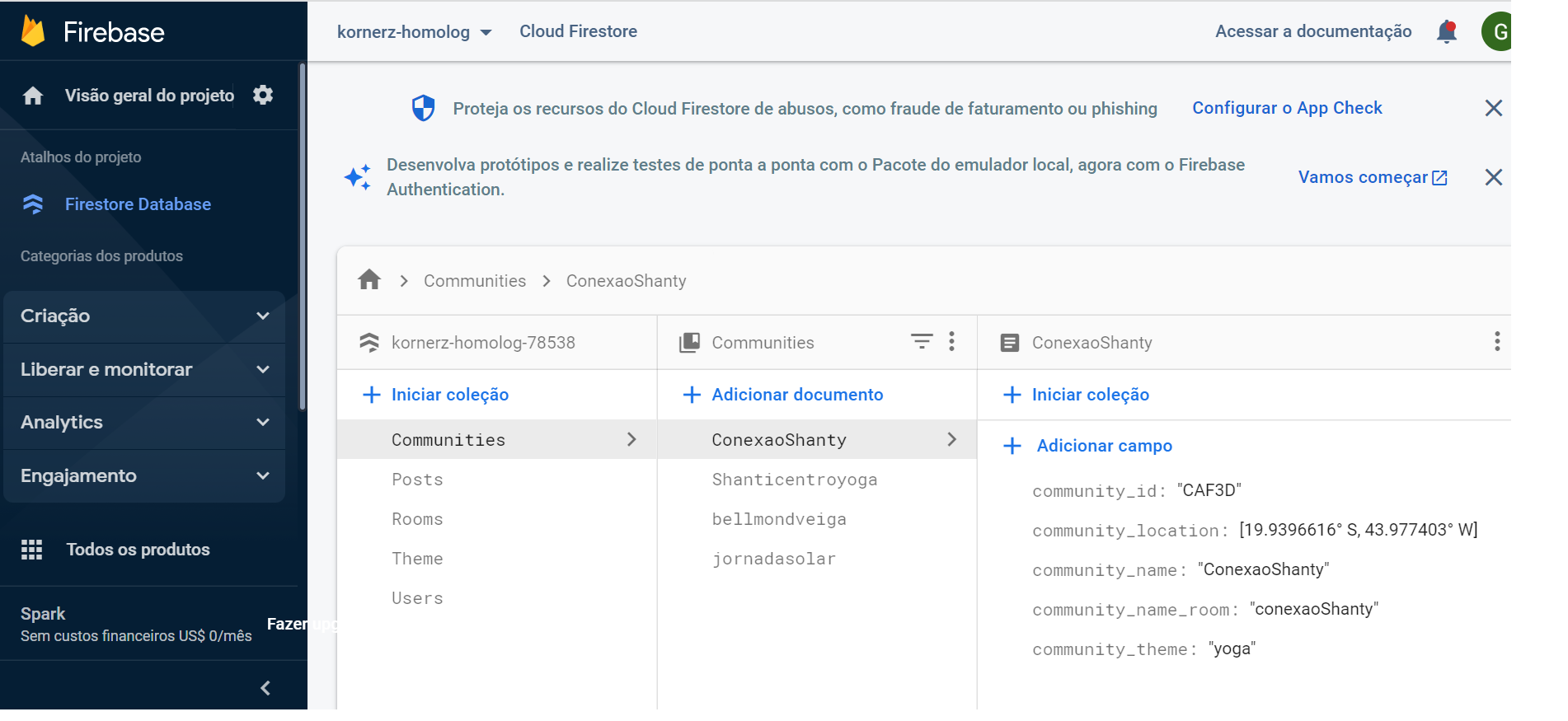This screenshot has width=1568, height=721.
Task: Expand the Engajamento category
Action: pyautogui.click(x=144, y=476)
